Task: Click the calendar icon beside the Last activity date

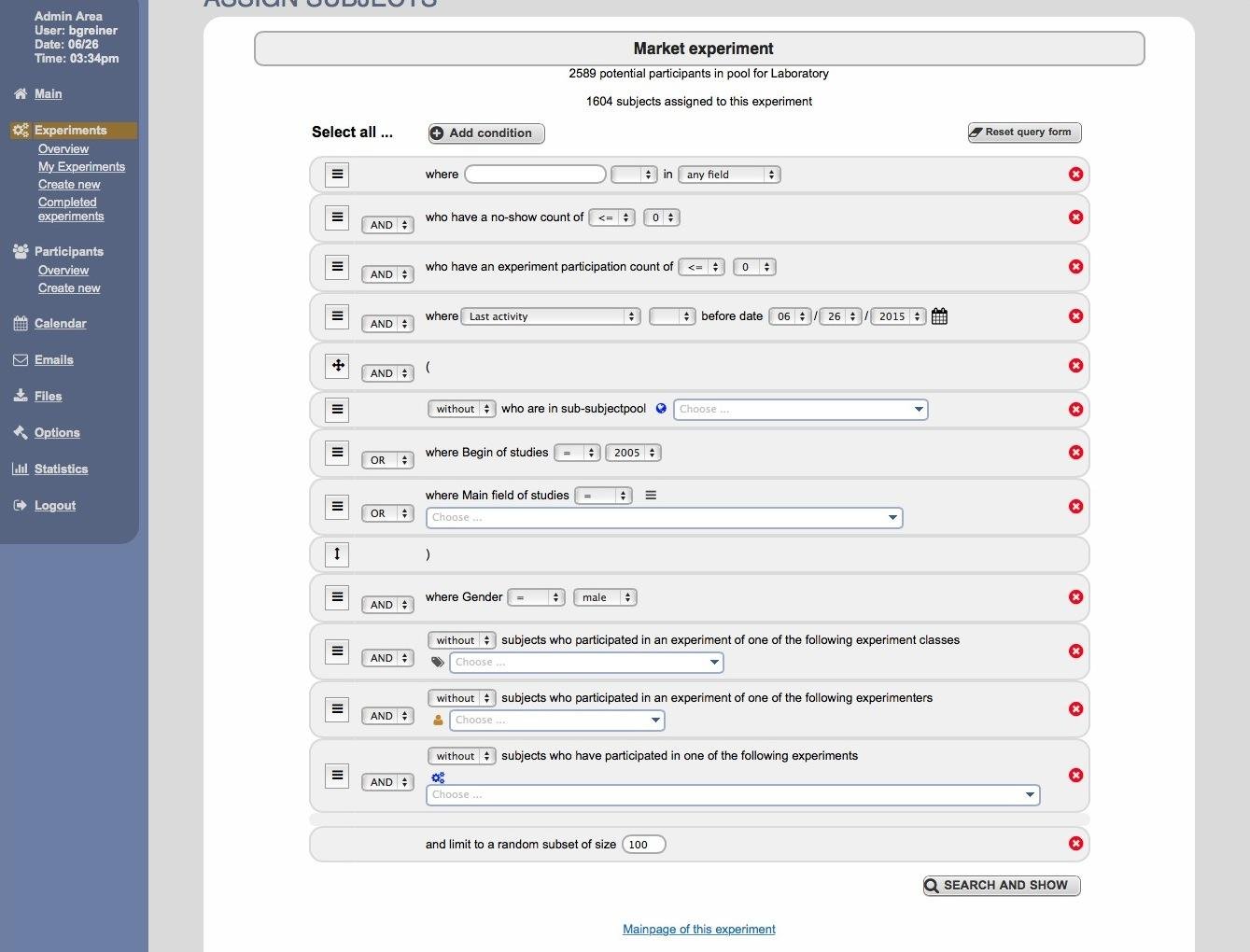Action: tap(939, 315)
